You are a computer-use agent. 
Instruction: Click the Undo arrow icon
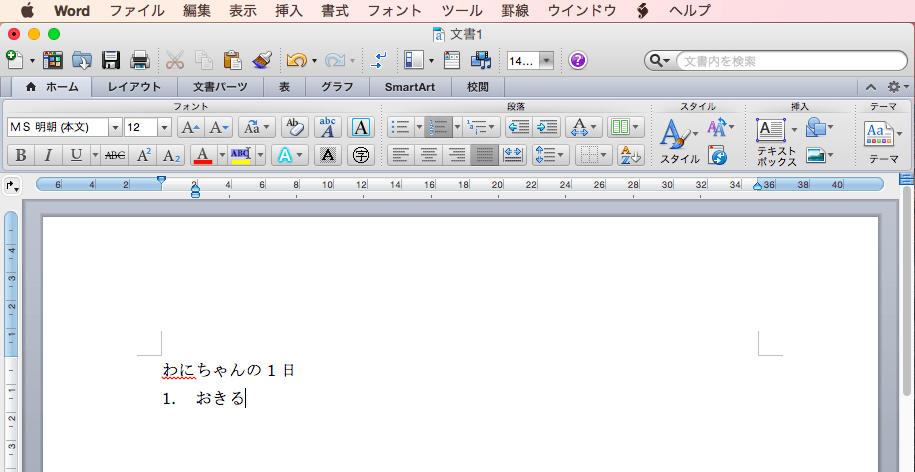point(296,60)
